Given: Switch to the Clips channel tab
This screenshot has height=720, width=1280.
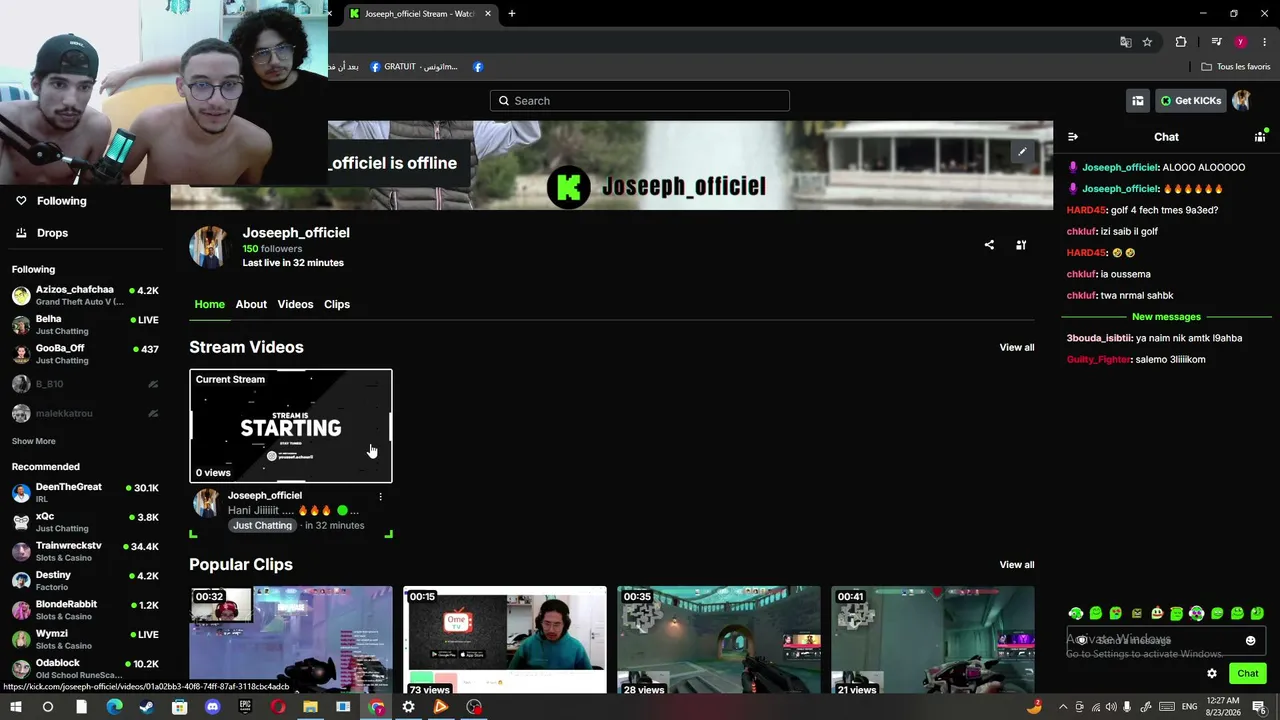Looking at the screenshot, I should pyautogui.click(x=337, y=304).
